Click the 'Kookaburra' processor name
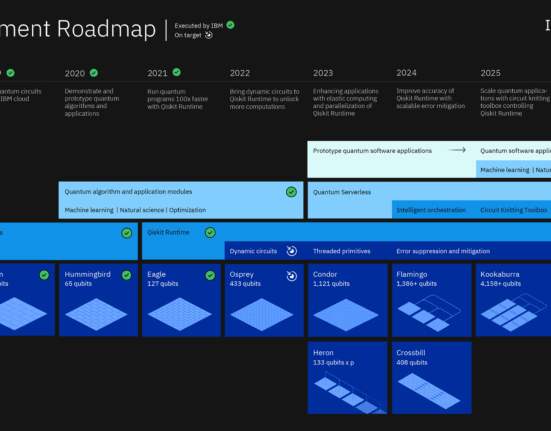 (x=500, y=274)
